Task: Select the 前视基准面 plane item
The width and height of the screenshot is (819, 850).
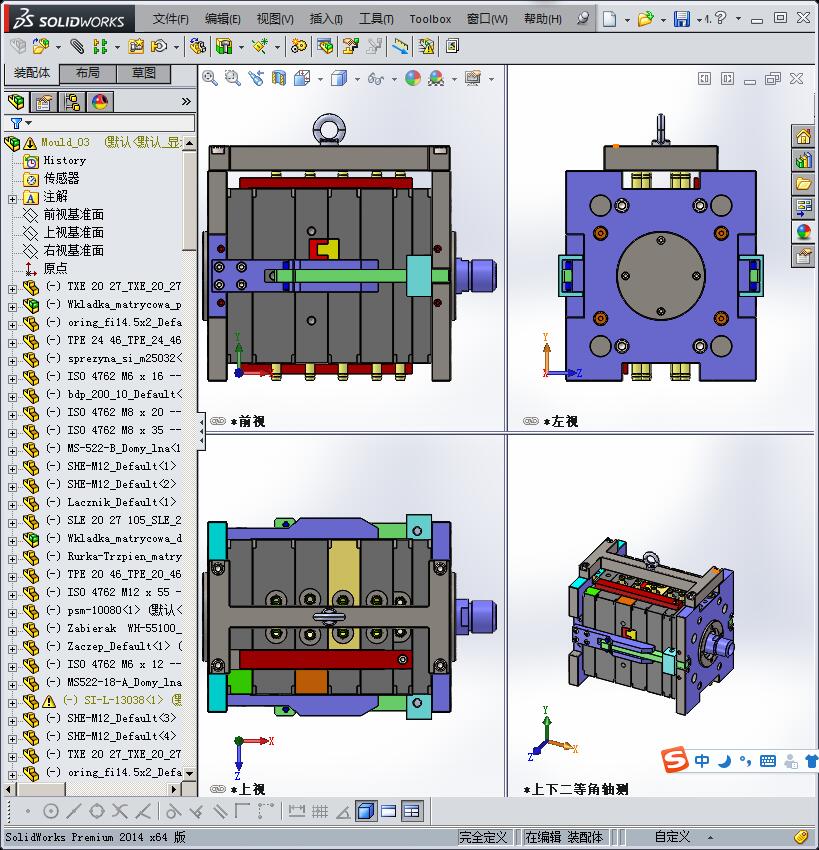Action: (73, 215)
